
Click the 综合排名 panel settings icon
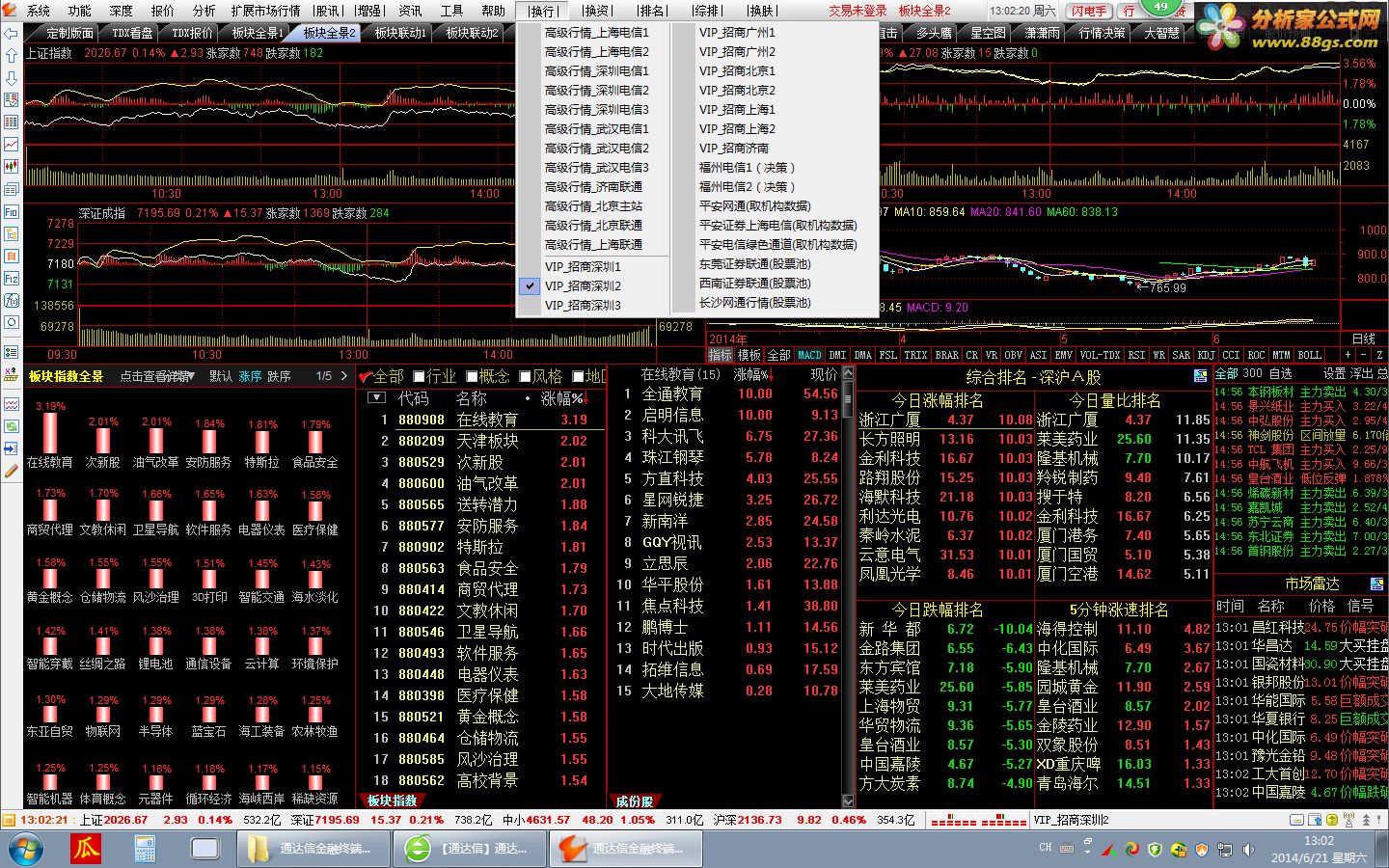coord(1200,376)
